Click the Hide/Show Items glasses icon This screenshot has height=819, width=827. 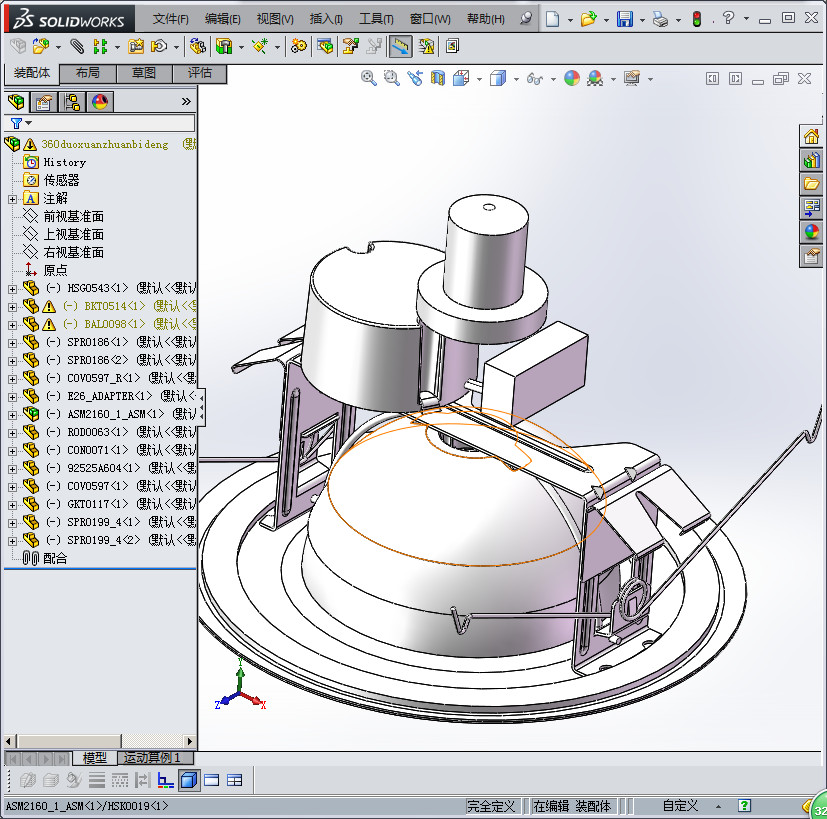click(535, 79)
